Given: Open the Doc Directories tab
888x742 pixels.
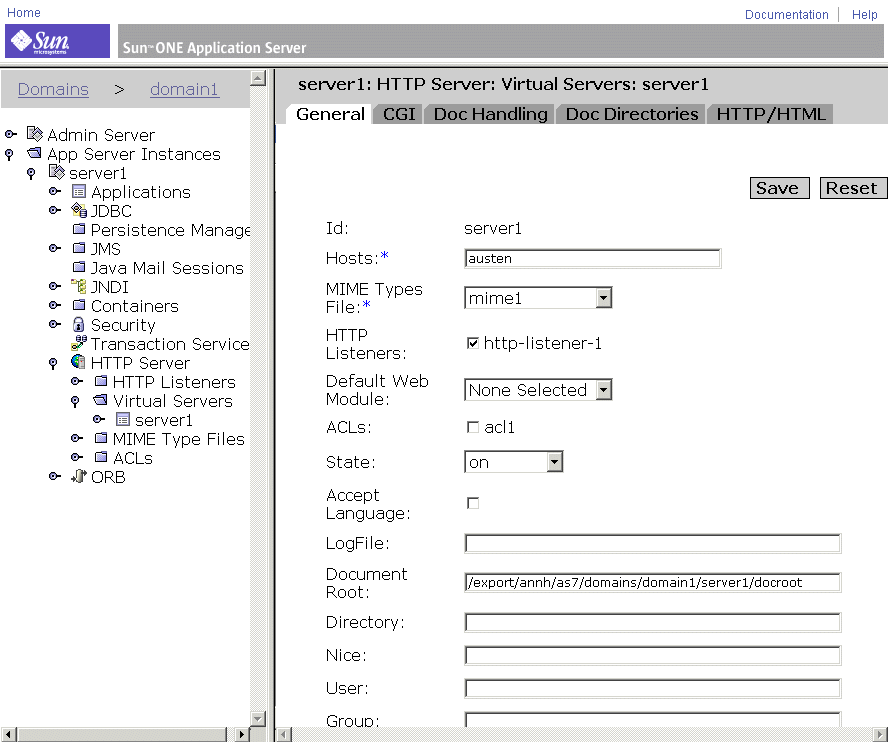Looking at the screenshot, I should click(x=631, y=114).
